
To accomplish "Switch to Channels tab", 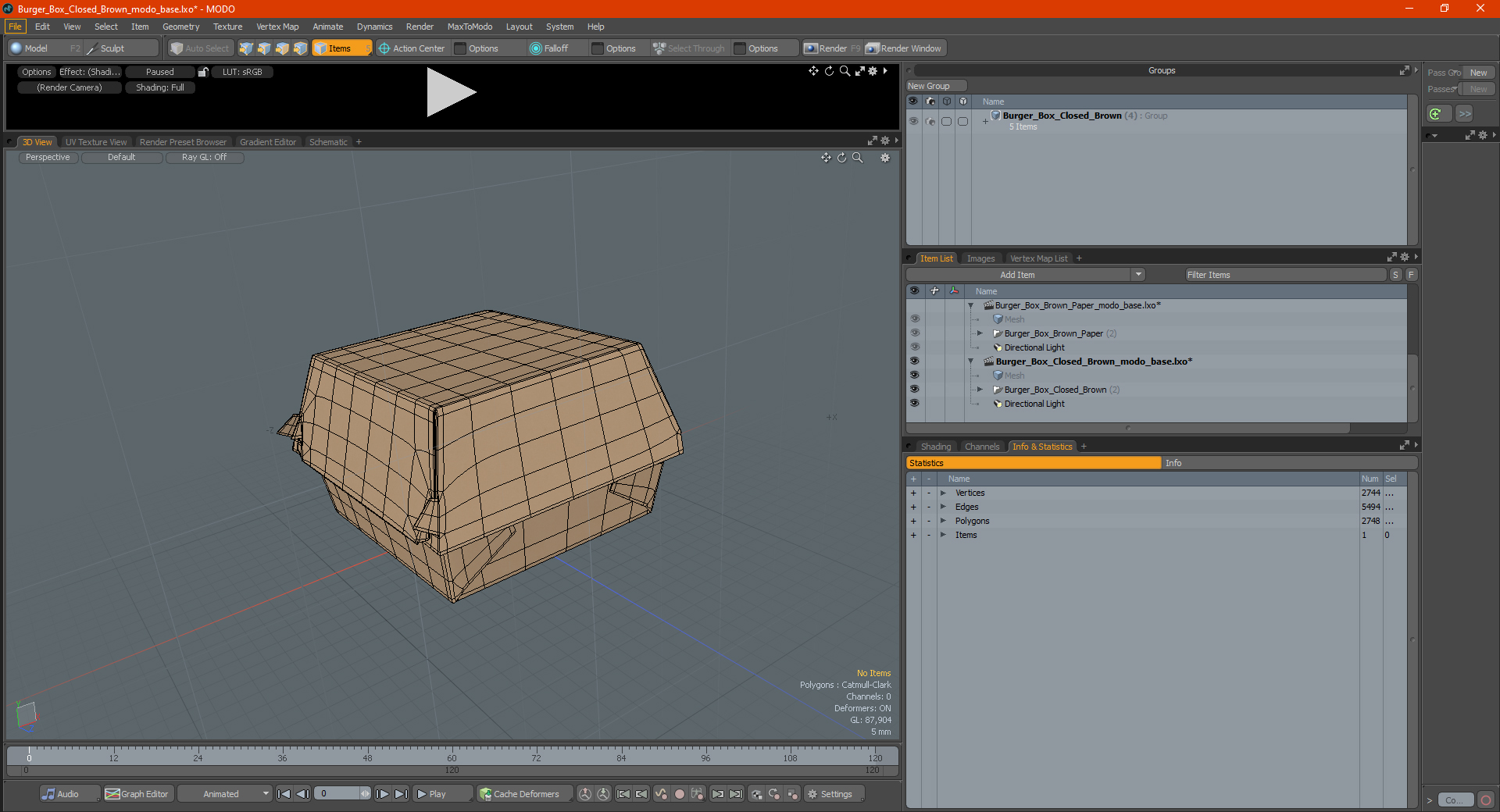I will pyautogui.click(x=982, y=447).
